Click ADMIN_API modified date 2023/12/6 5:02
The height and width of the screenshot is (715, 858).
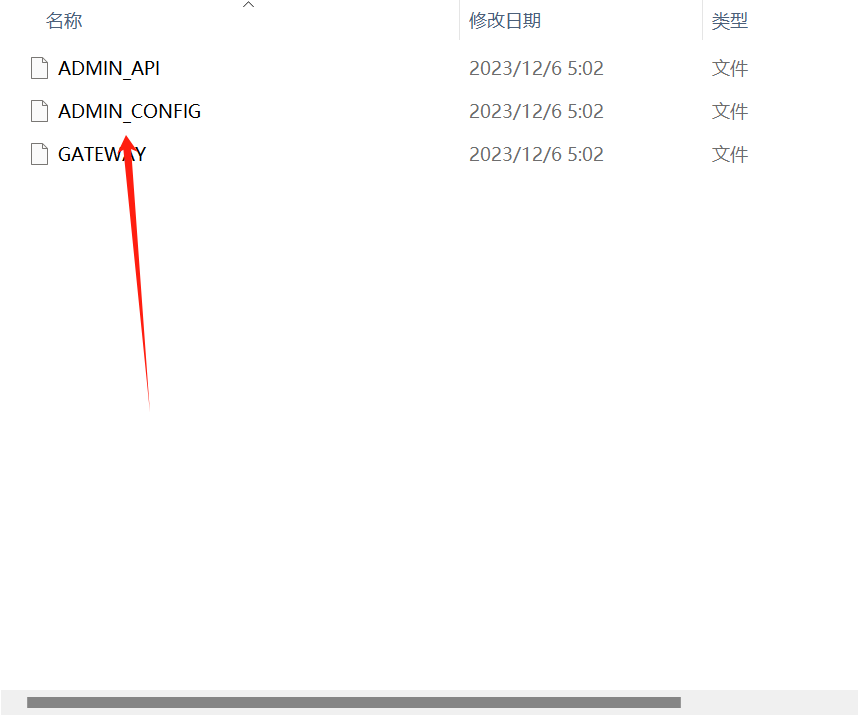(x=536, y=68)
